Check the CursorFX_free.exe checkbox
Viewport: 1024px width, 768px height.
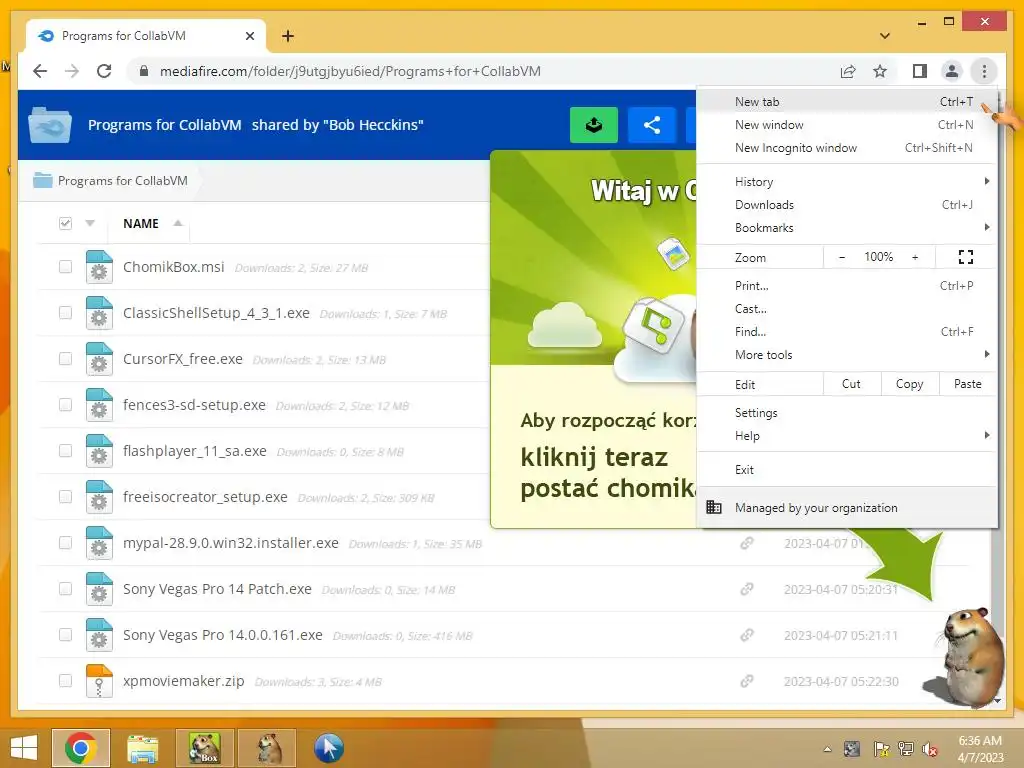coord(65,359)
